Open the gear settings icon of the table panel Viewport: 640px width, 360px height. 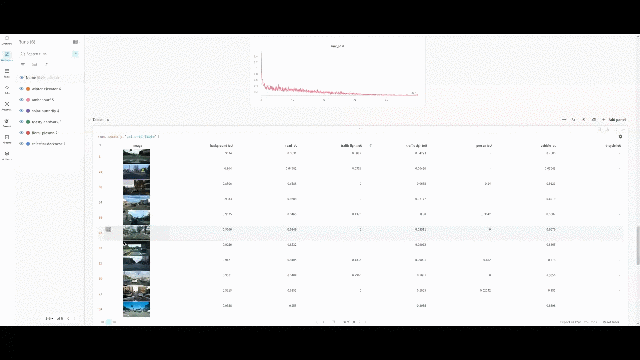click(x=620, y=137)
